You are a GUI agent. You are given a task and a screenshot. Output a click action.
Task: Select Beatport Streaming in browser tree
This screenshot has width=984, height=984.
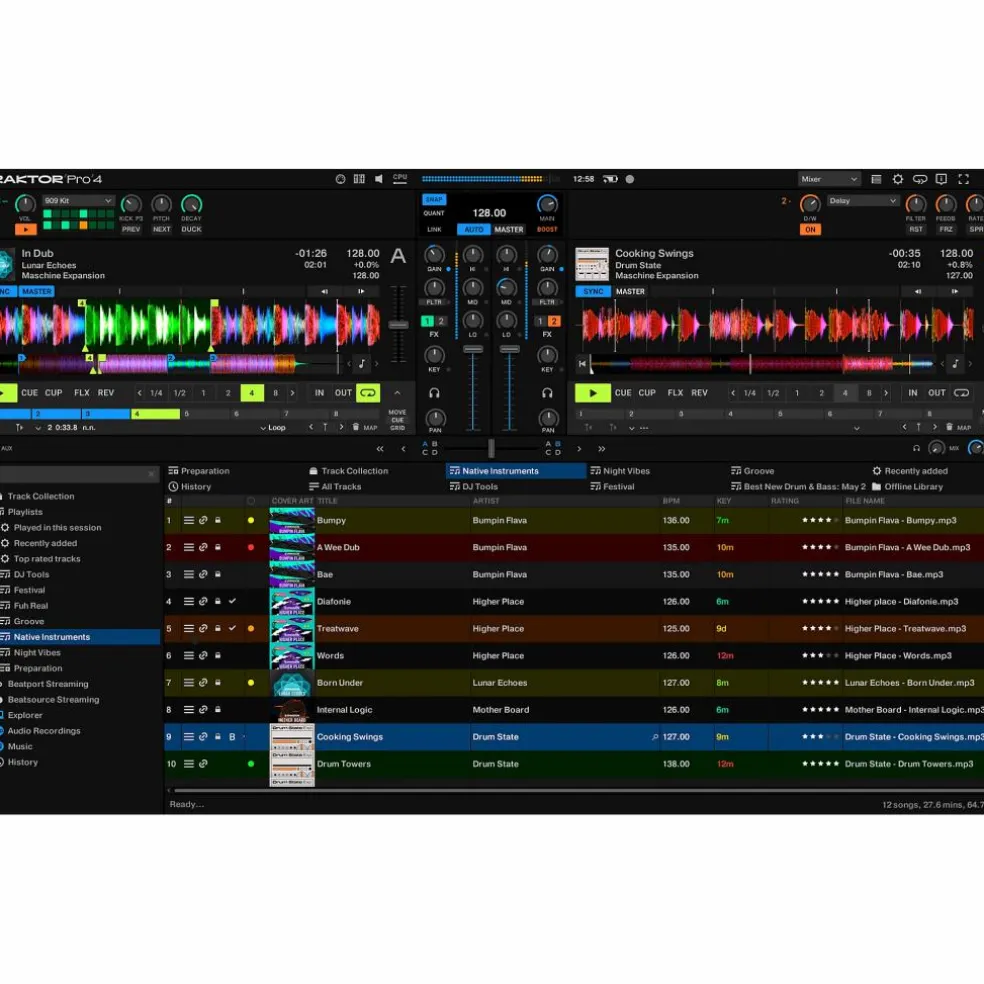tap(48, 684)
